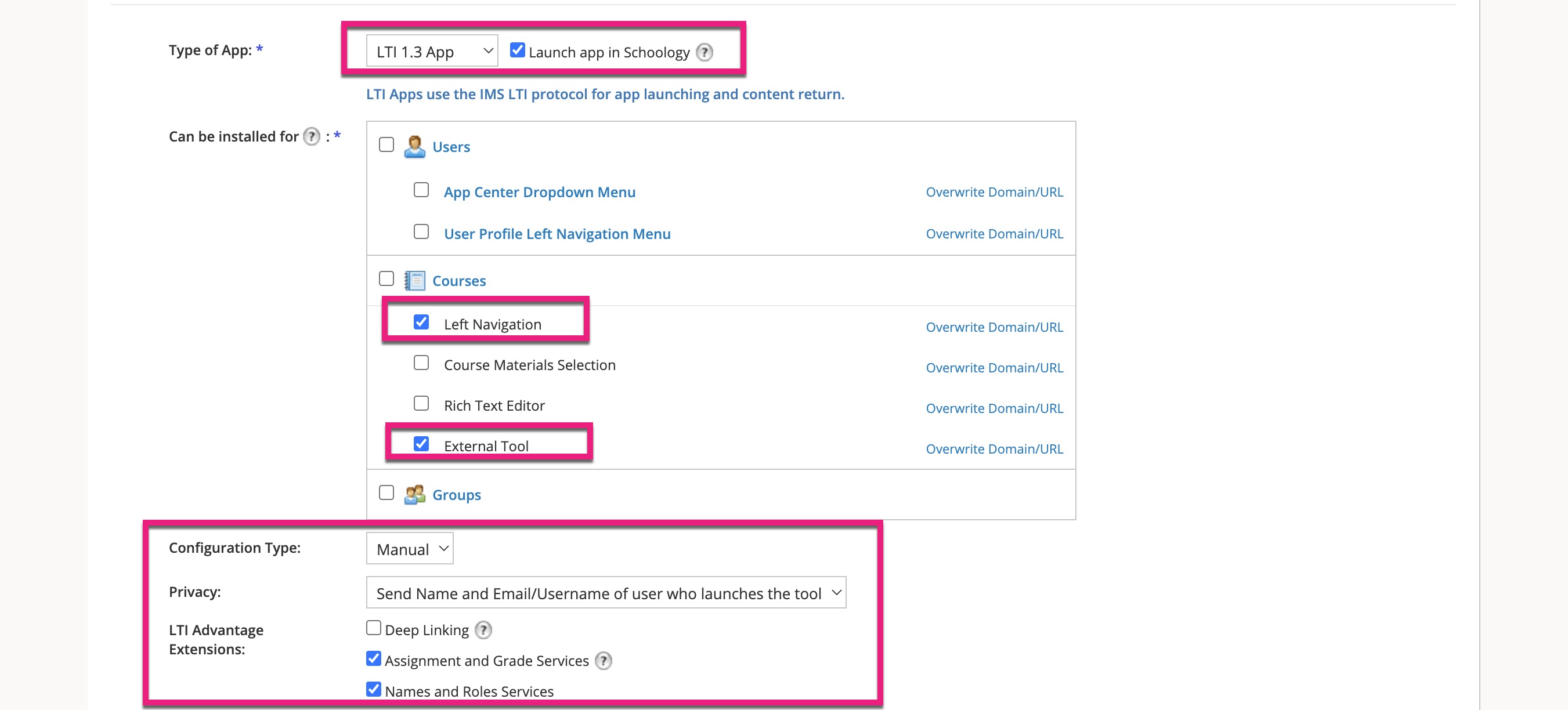Uncheck the Left Navigation checkbox
The height and width of the screenshot is (710, 1568).
[x=421, y=322]
